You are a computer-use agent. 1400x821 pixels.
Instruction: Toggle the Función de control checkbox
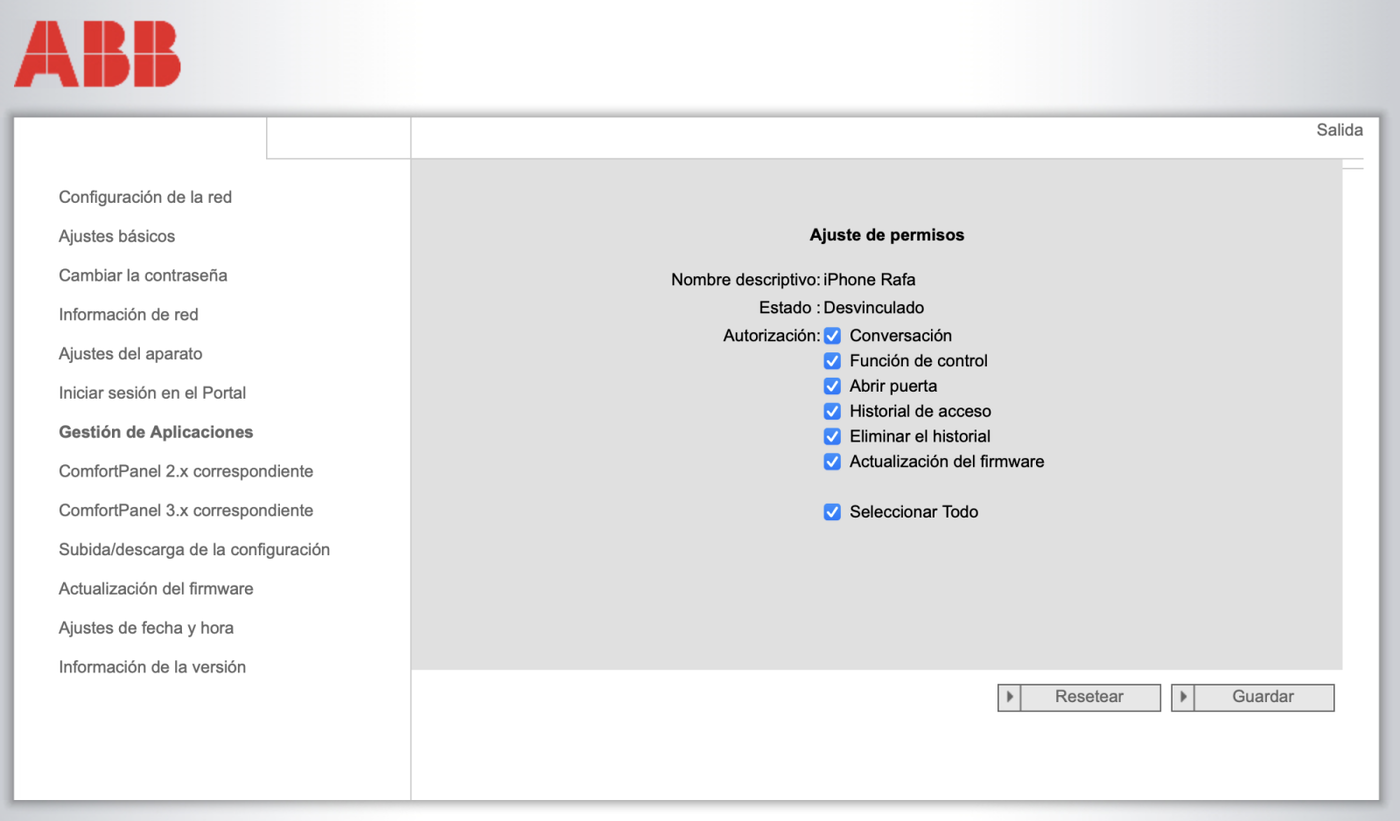coord(832,361)
